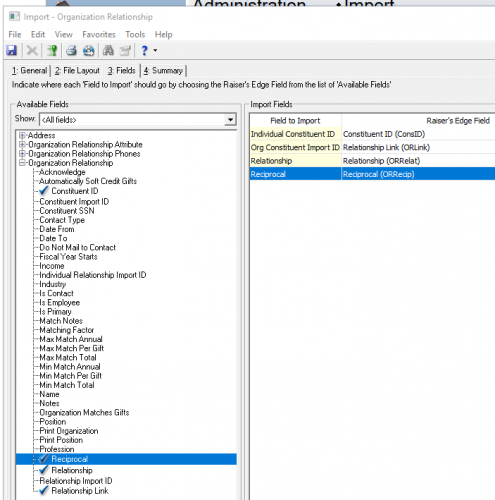
Task: Click Constituent ID (ConsID) cell
Action: pos(418,134)
